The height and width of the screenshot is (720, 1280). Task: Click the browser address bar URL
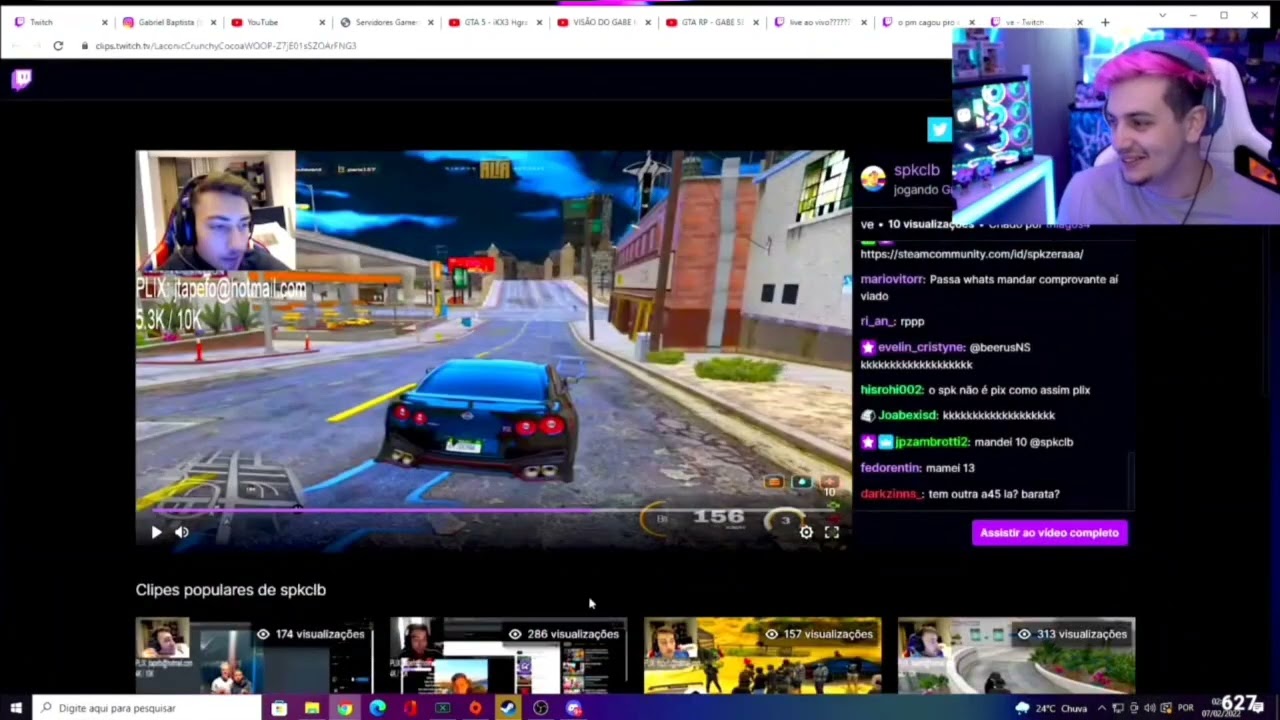[226, 46]
